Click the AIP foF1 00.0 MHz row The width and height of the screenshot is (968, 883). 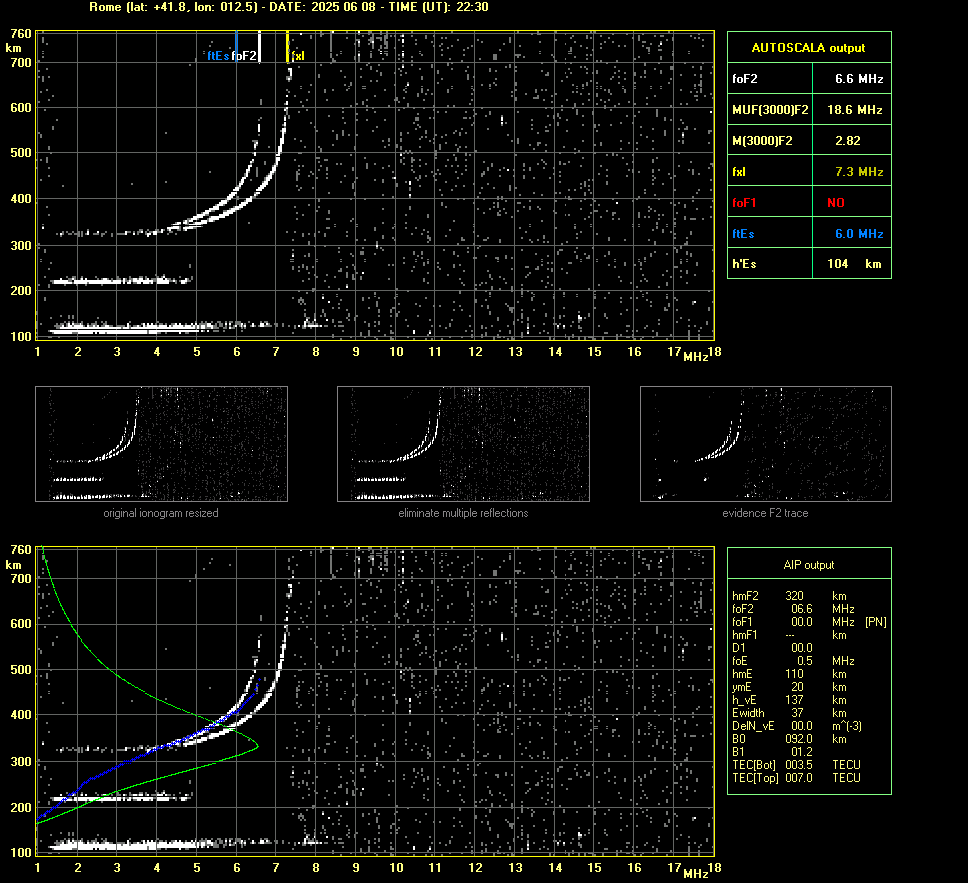(809, 622)
